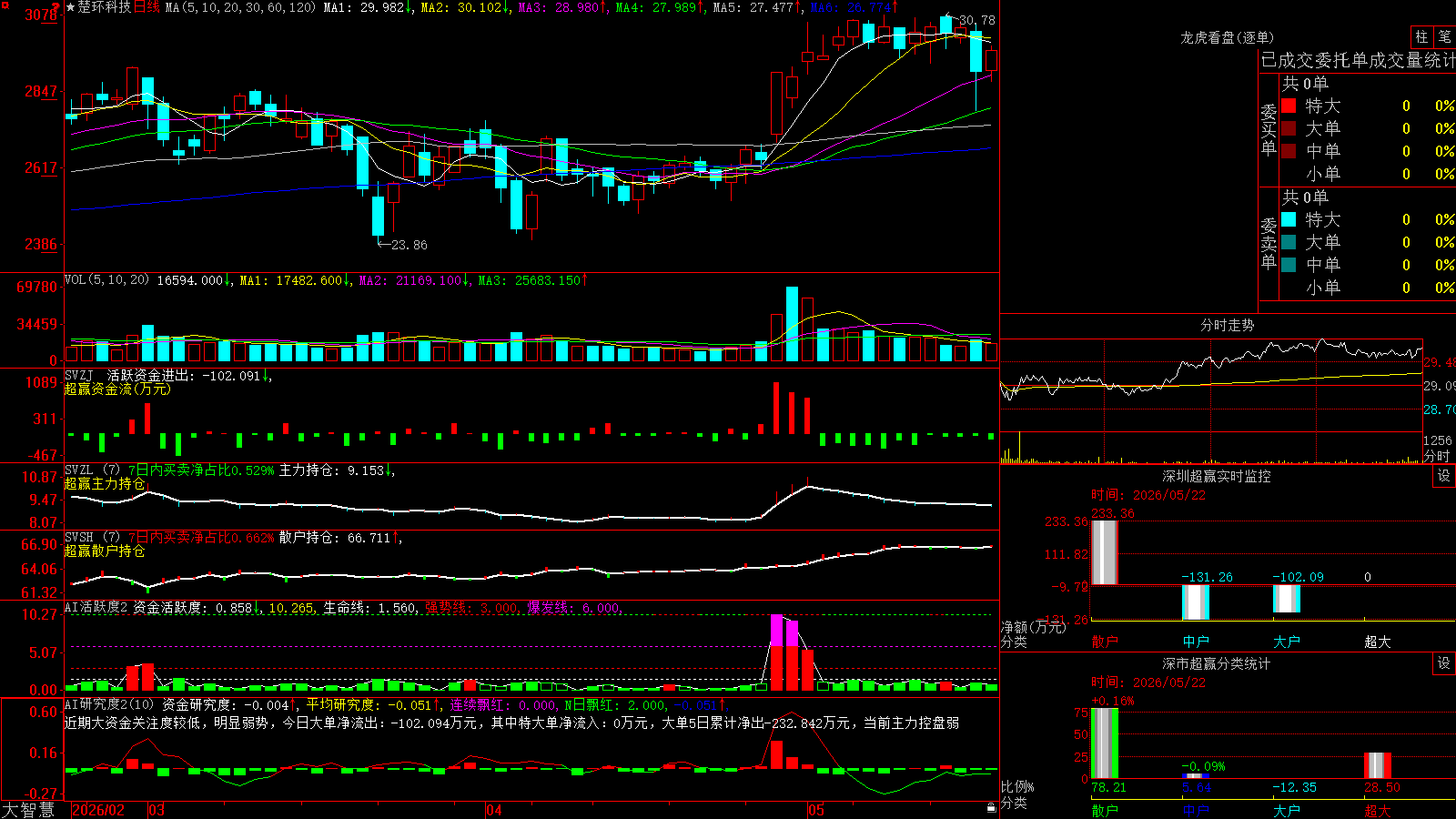Click the 深圳超赢实时监控 panel title

[x=1217, y=476]
